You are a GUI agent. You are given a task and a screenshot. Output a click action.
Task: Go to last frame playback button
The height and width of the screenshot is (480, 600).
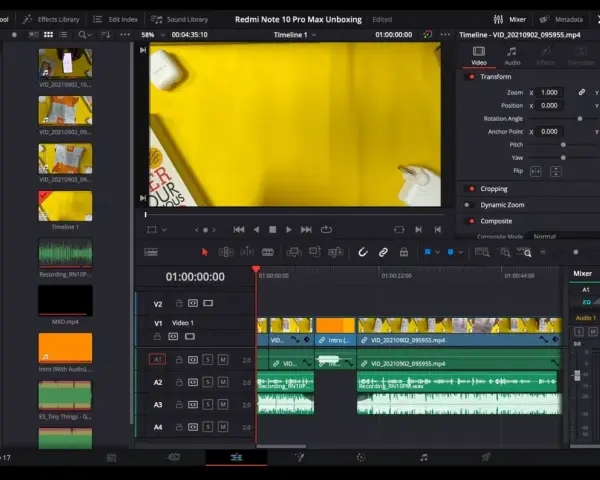306,230
